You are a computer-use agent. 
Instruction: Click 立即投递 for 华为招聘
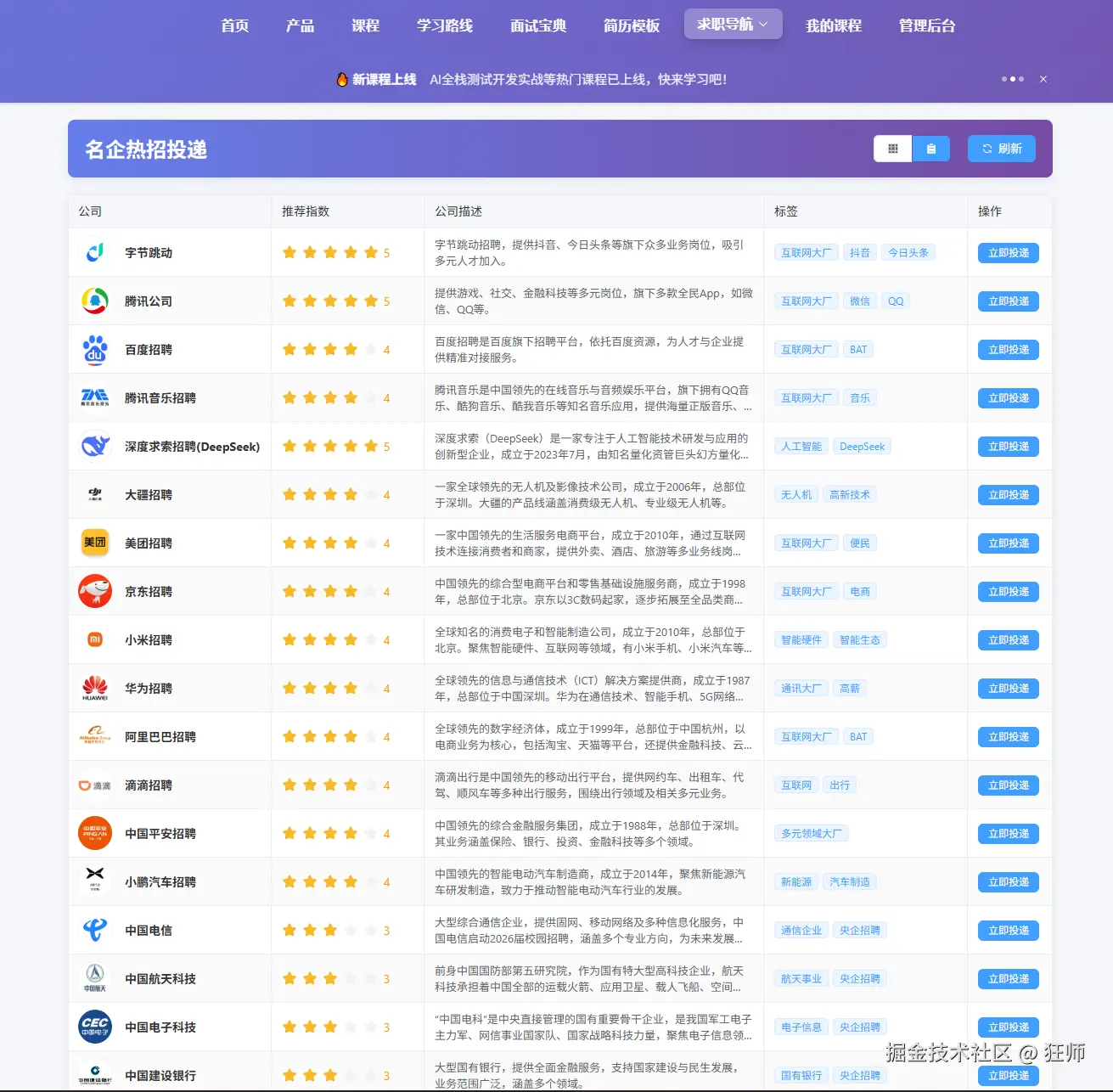(1009, 689)
